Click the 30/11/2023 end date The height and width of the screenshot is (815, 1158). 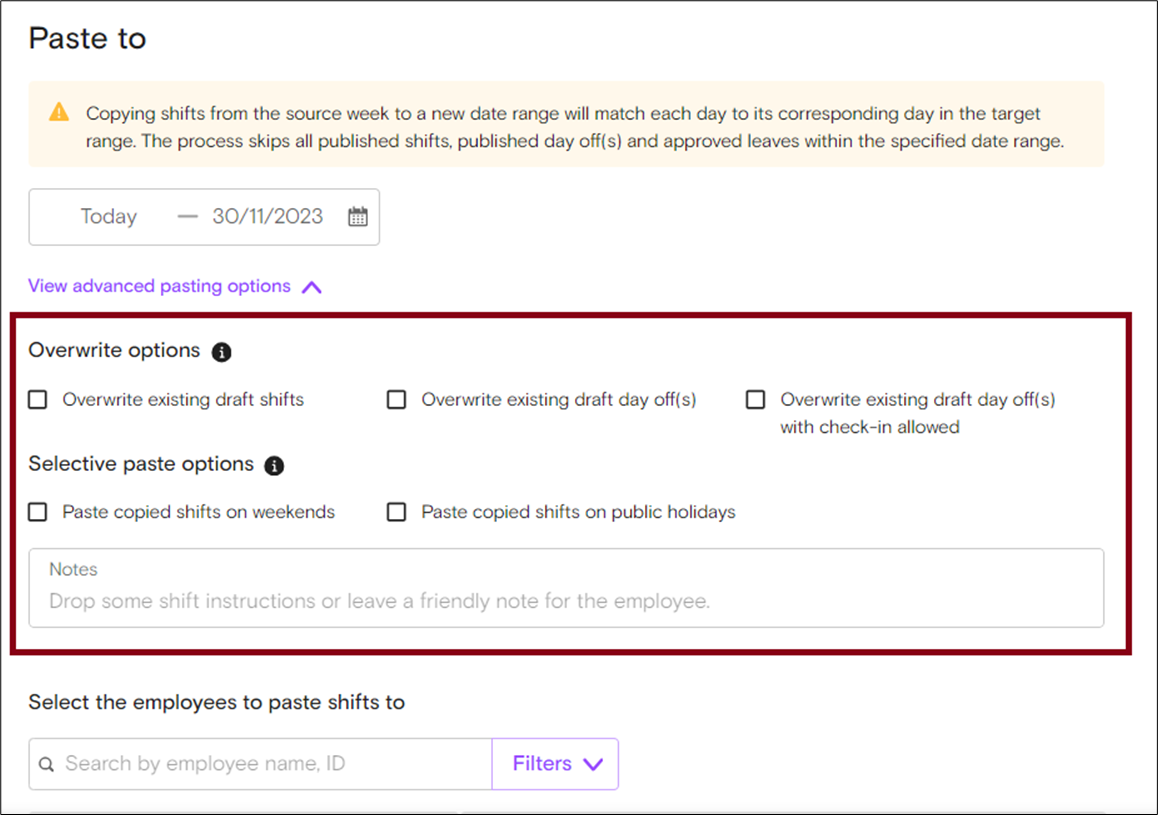267,217
